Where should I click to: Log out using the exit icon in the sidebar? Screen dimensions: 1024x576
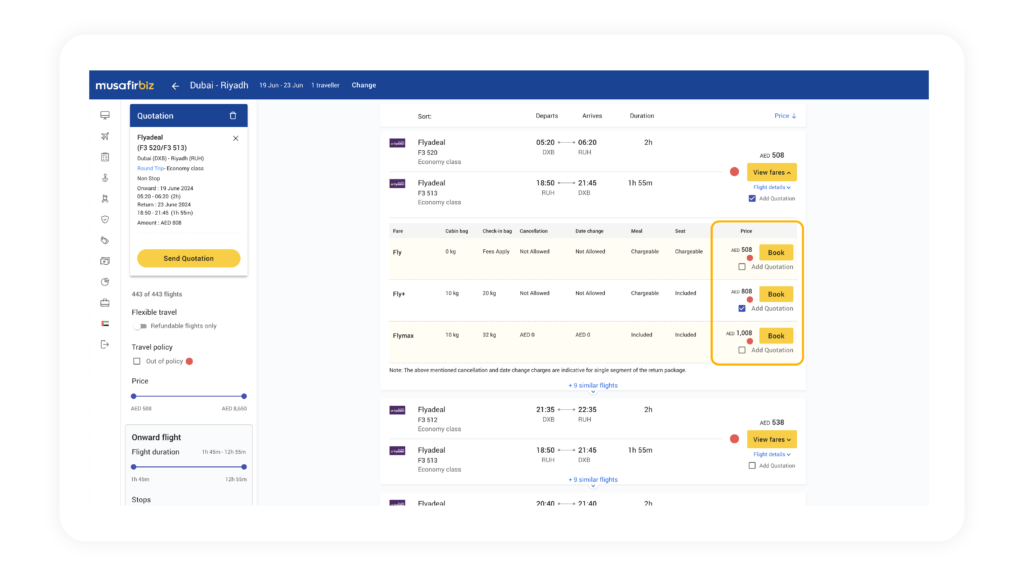(x=104, y=344)
